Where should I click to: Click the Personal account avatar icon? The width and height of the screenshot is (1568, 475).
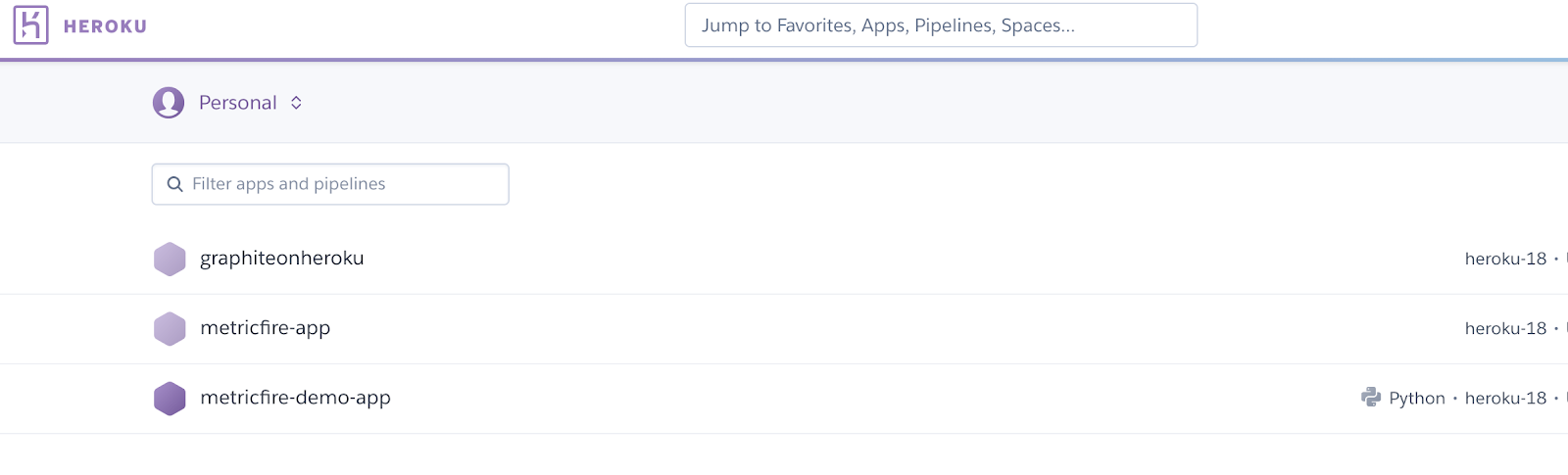(169, 103)
